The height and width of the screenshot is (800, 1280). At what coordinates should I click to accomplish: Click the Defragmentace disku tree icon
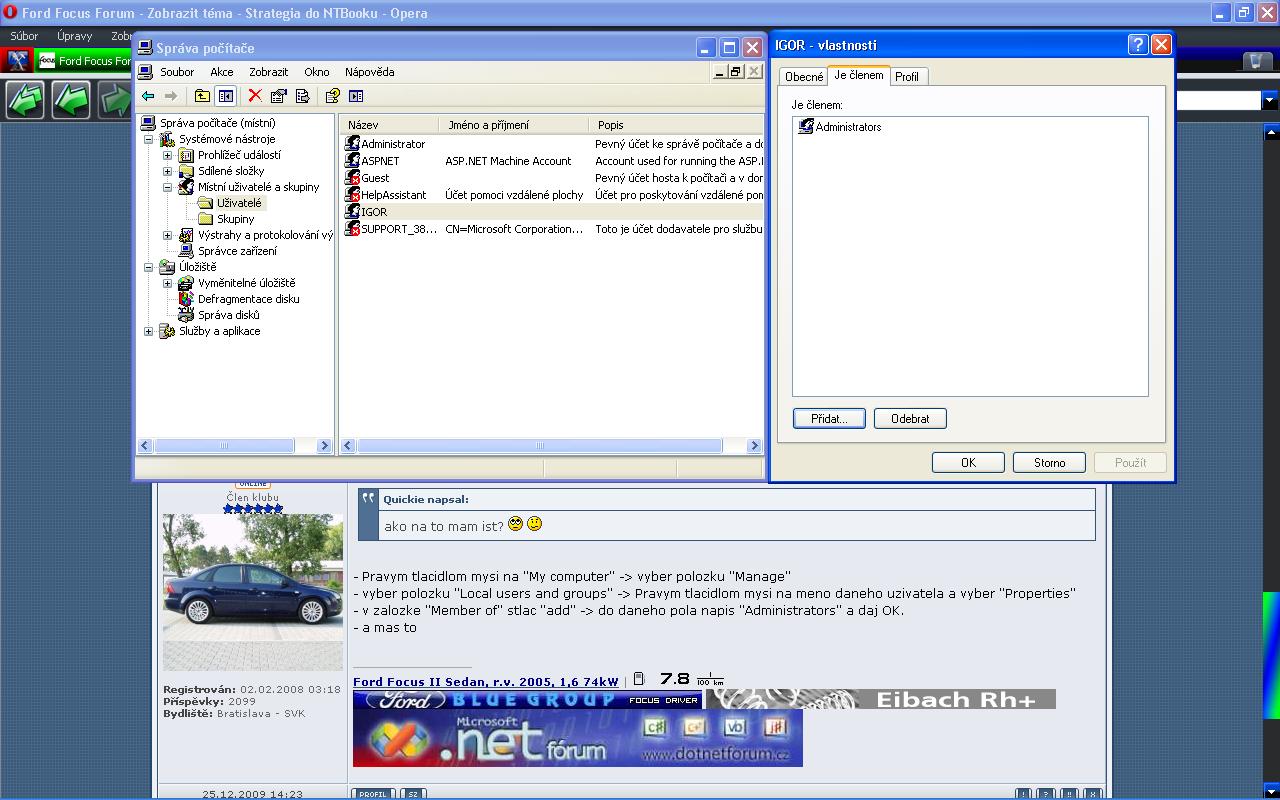[x=186, y=299]
